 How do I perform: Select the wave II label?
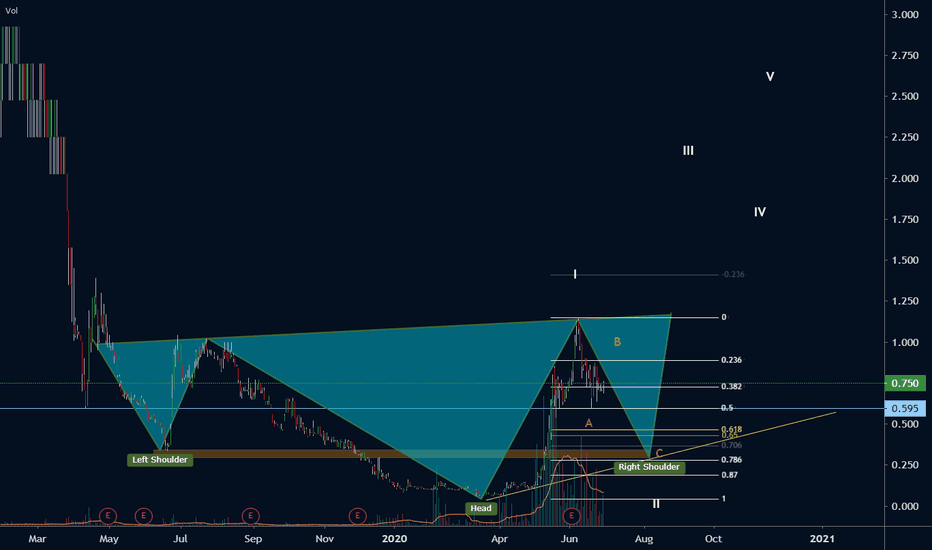point(656,504)
